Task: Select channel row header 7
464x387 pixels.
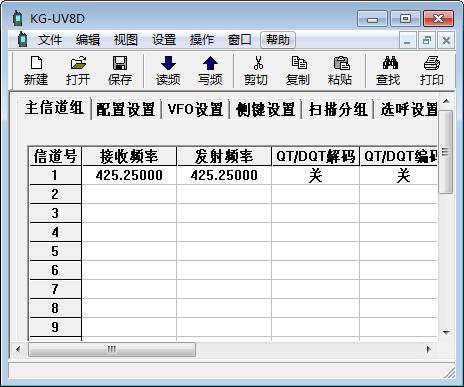Action: (x=55, y=289)
